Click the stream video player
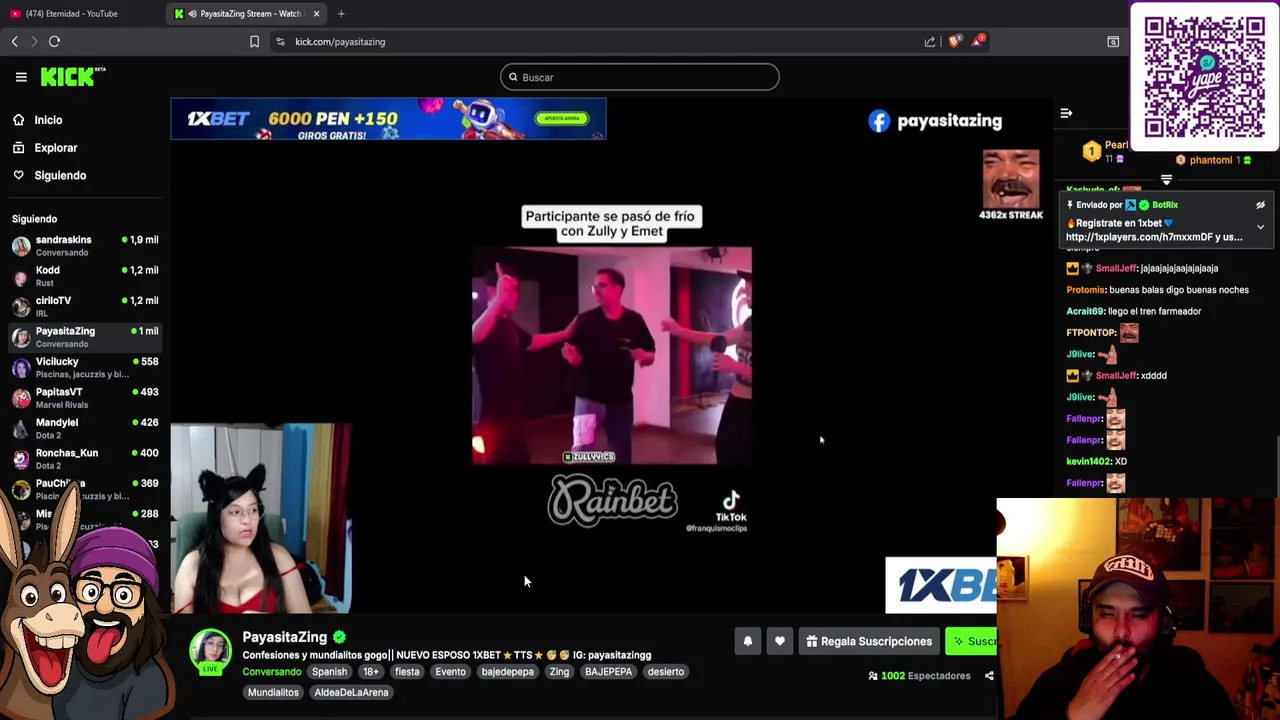Viewport: 1280px width, 720px height. click(x=611, y=355)
